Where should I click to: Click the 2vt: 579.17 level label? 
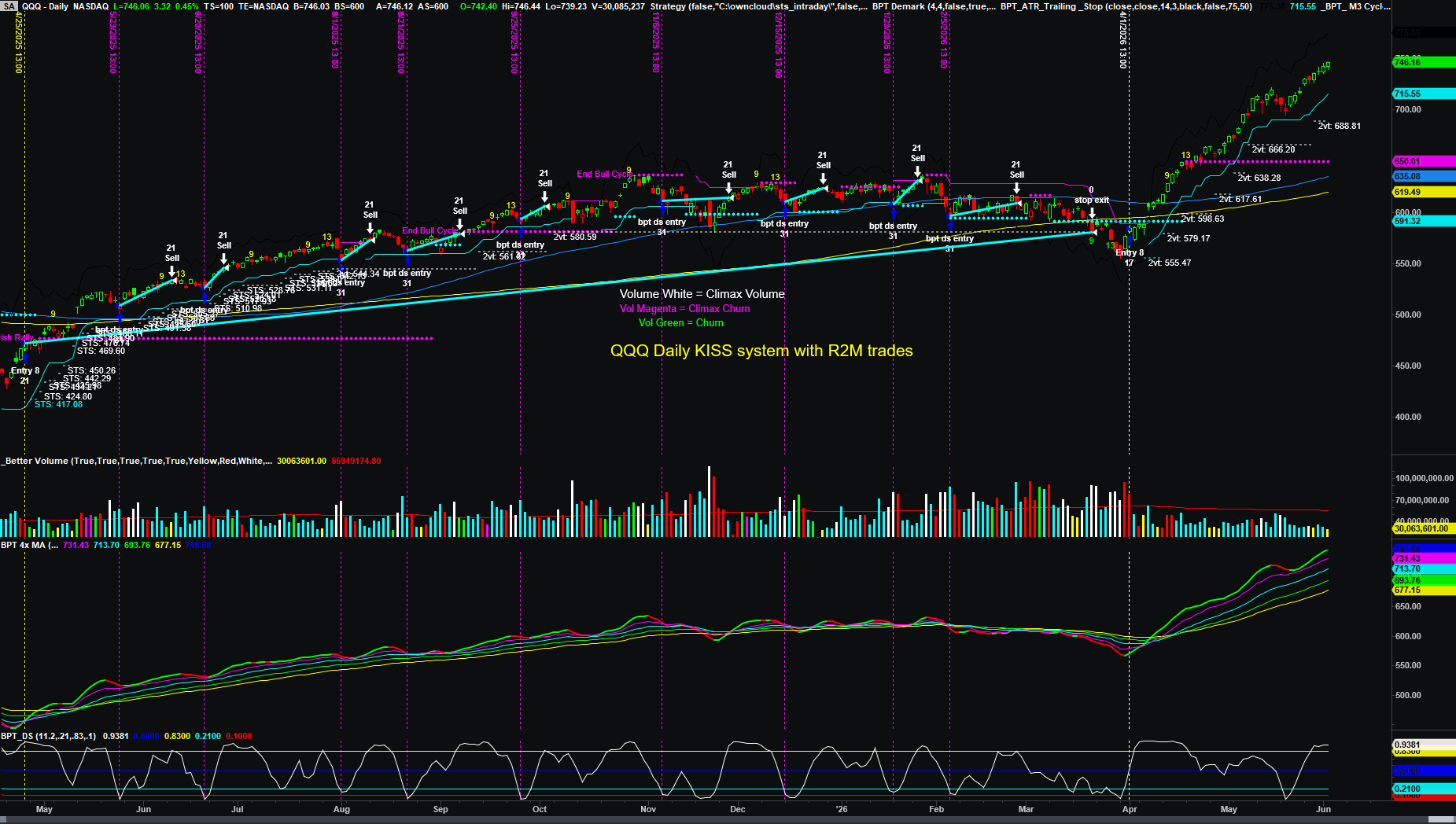pyautogui.click(x=1189, y=238)
